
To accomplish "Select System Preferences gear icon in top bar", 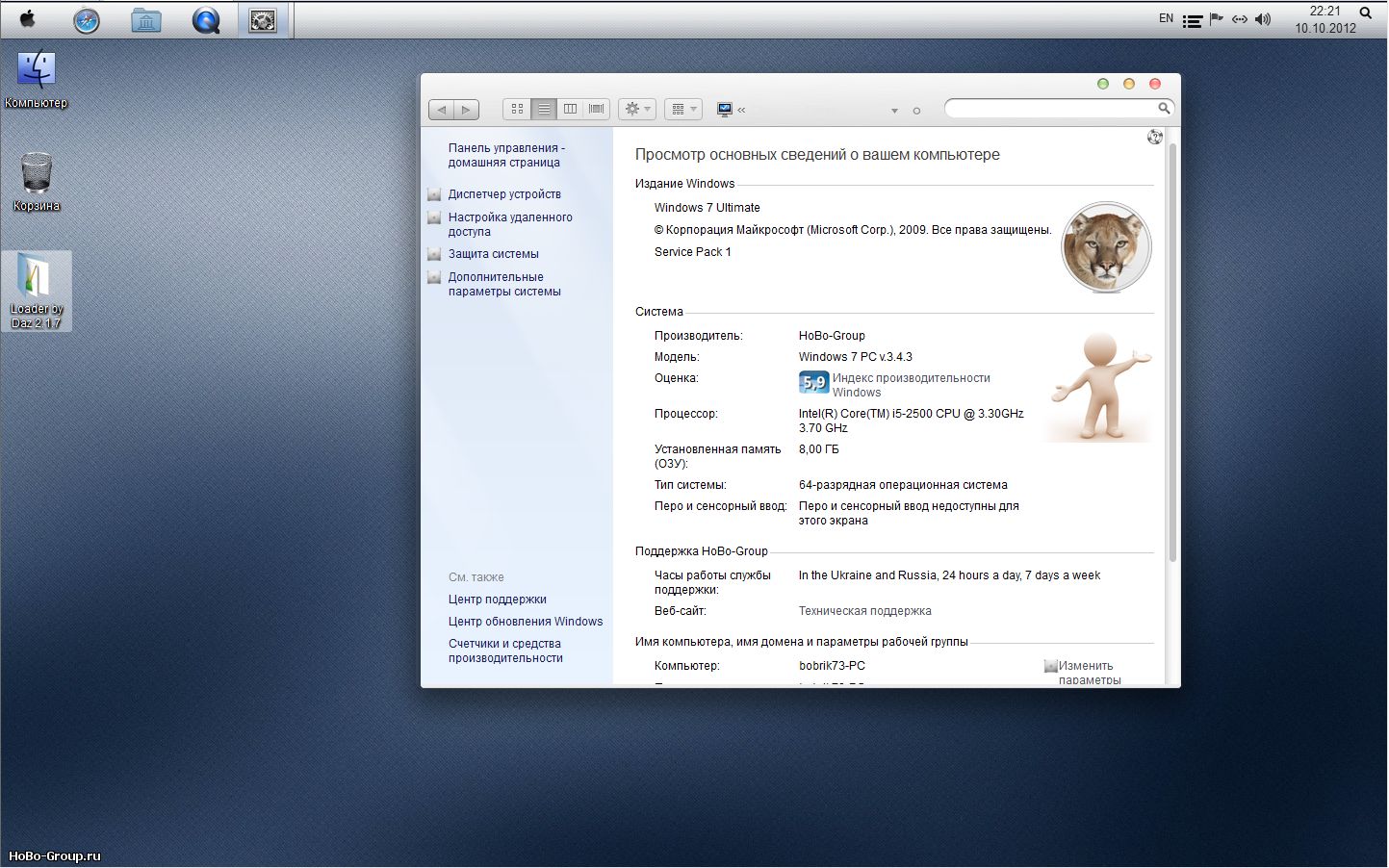I will (x=263, y=20).
